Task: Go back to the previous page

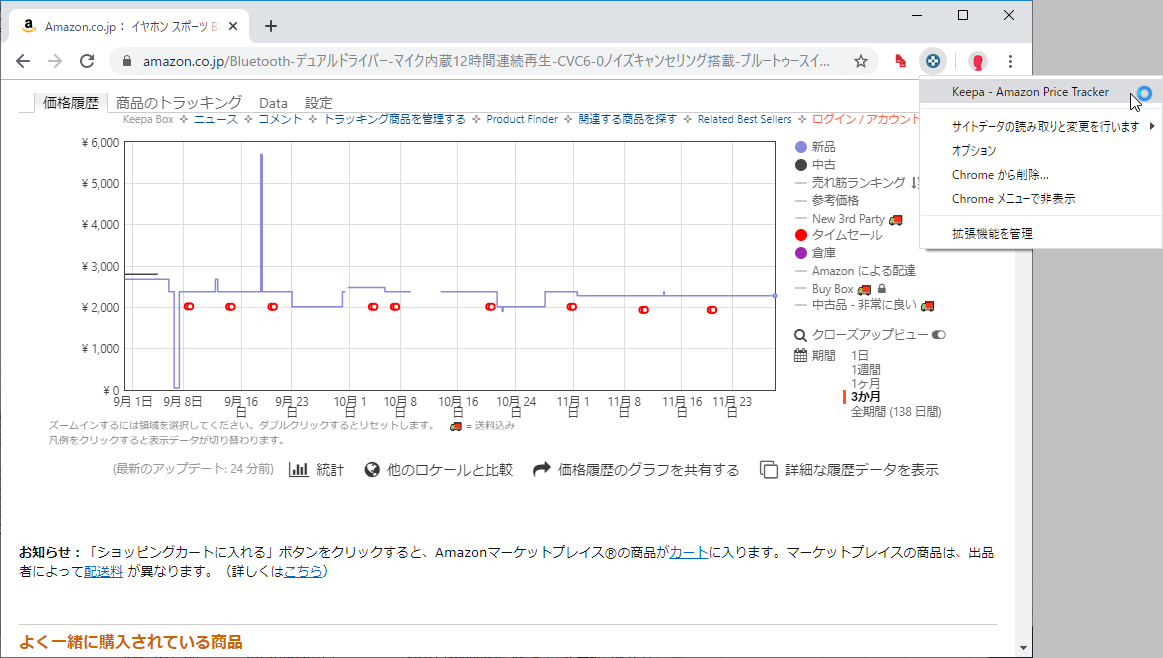Action: point(23,61)
